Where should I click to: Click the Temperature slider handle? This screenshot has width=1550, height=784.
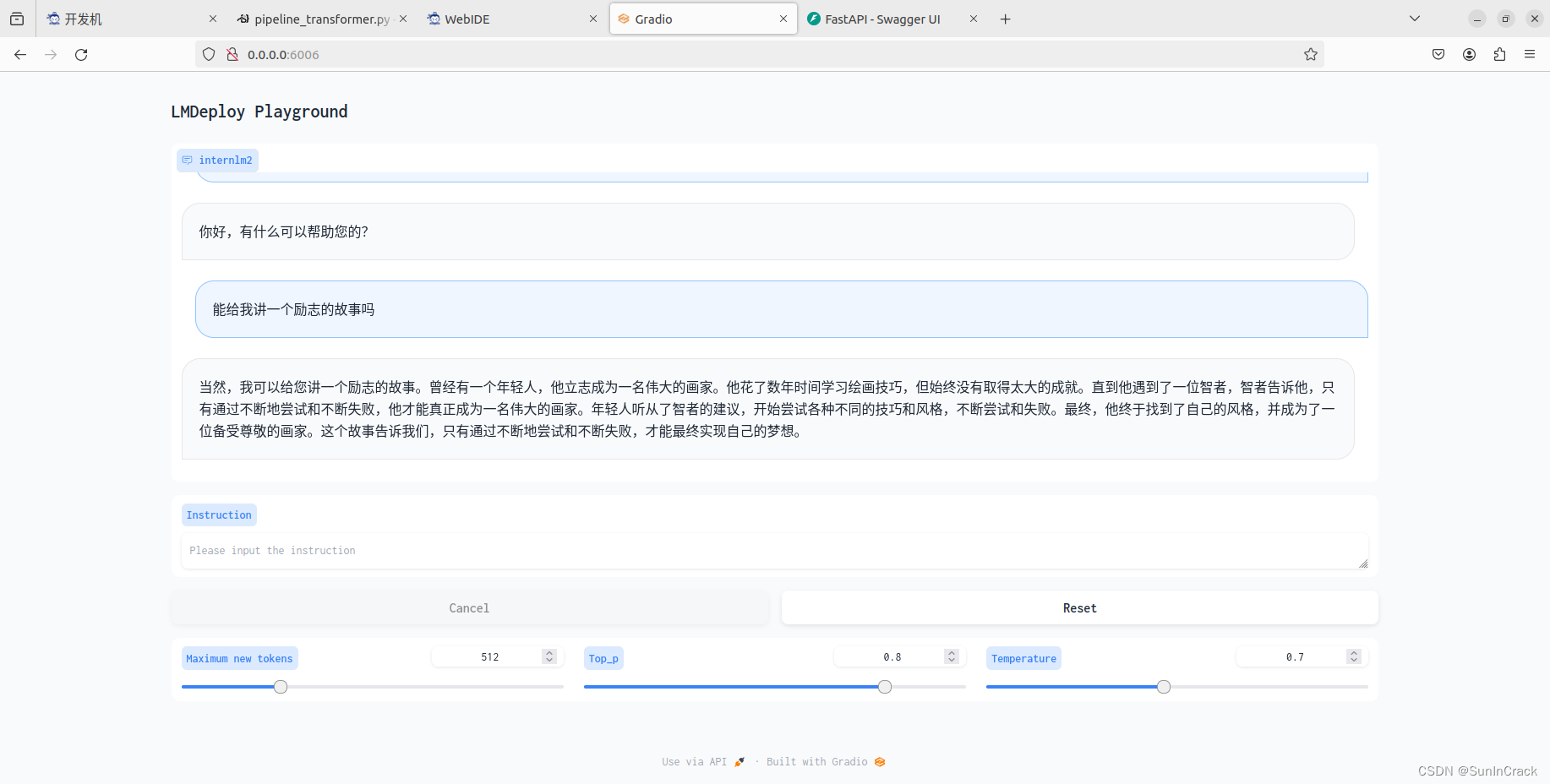[1164, 687]
